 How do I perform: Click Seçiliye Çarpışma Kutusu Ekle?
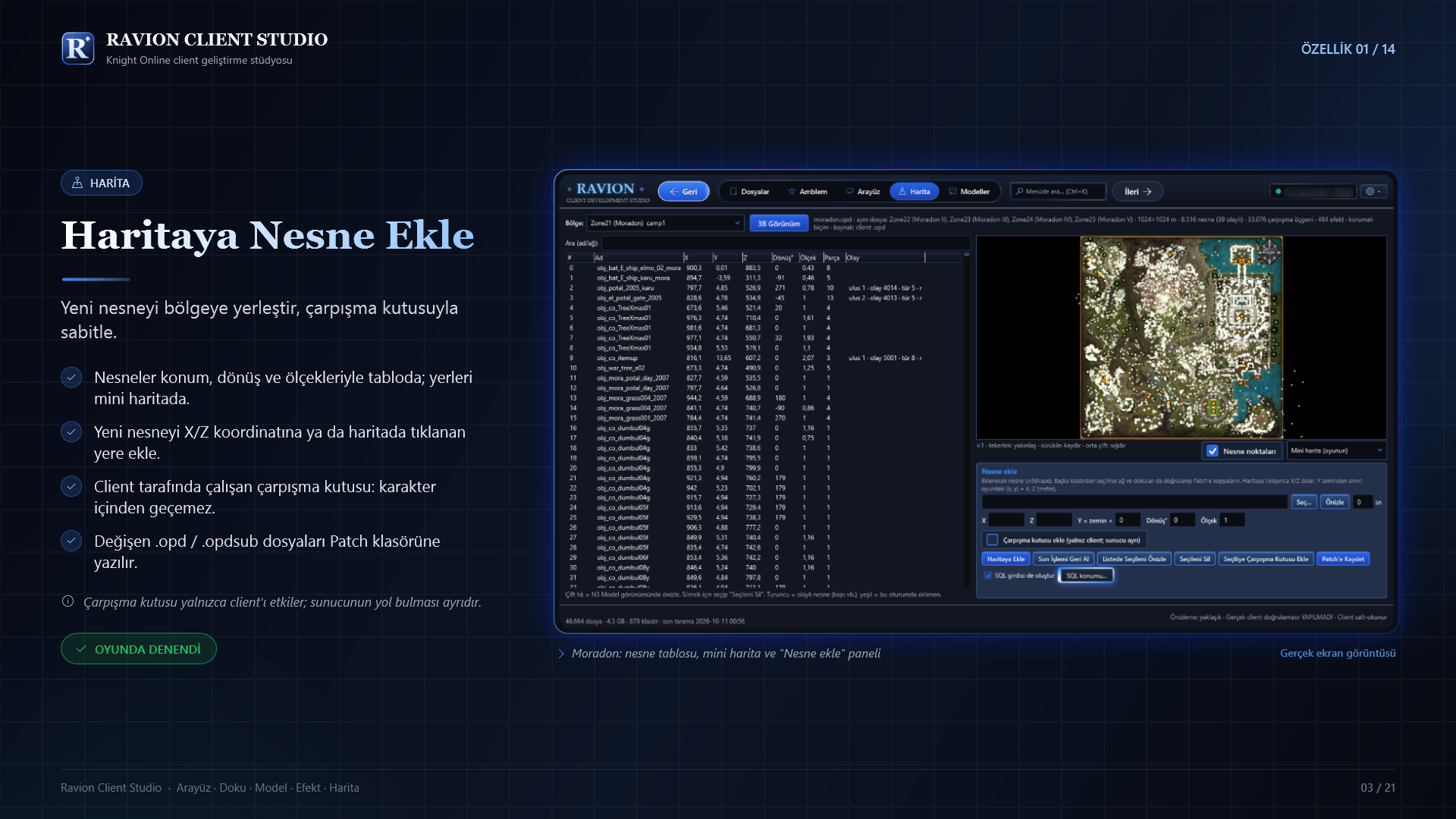(1266, 559)
